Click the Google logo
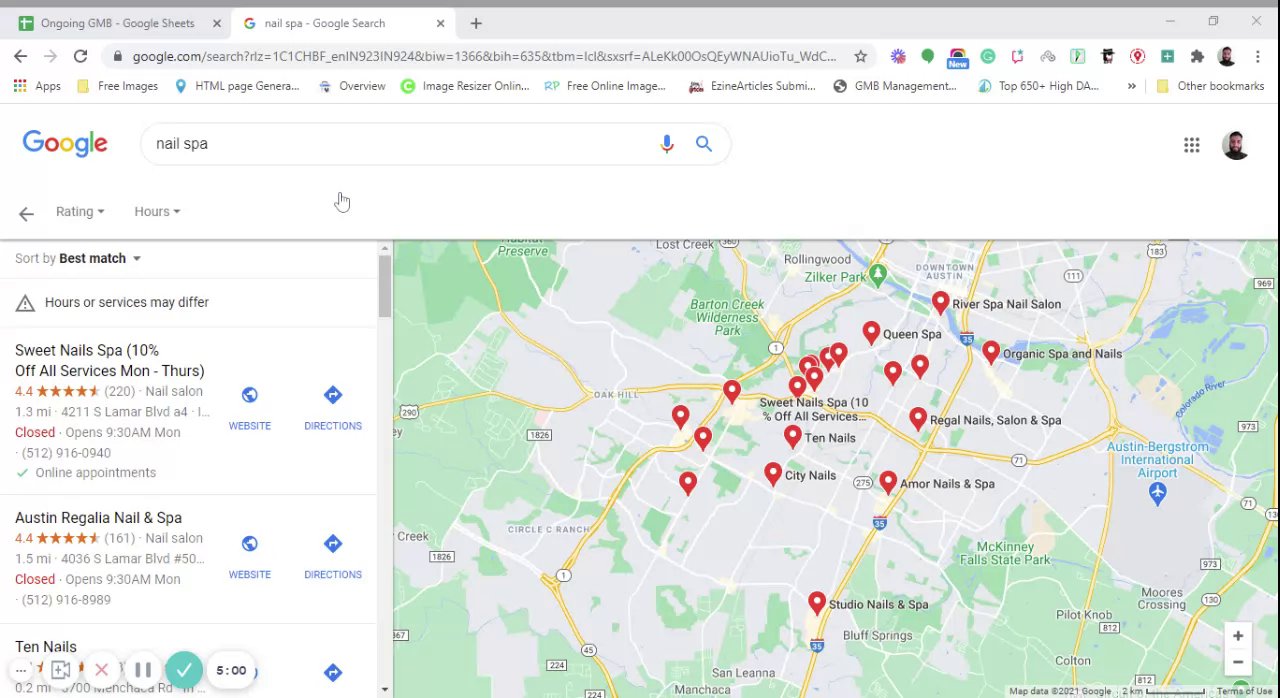Viewport: 1280px width, 698px height. pos(65,144)
